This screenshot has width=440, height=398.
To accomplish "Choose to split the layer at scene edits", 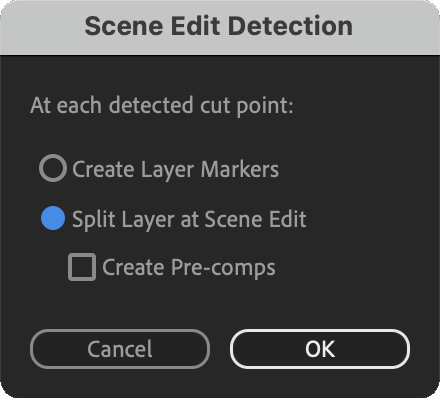I will coord(53,218).
